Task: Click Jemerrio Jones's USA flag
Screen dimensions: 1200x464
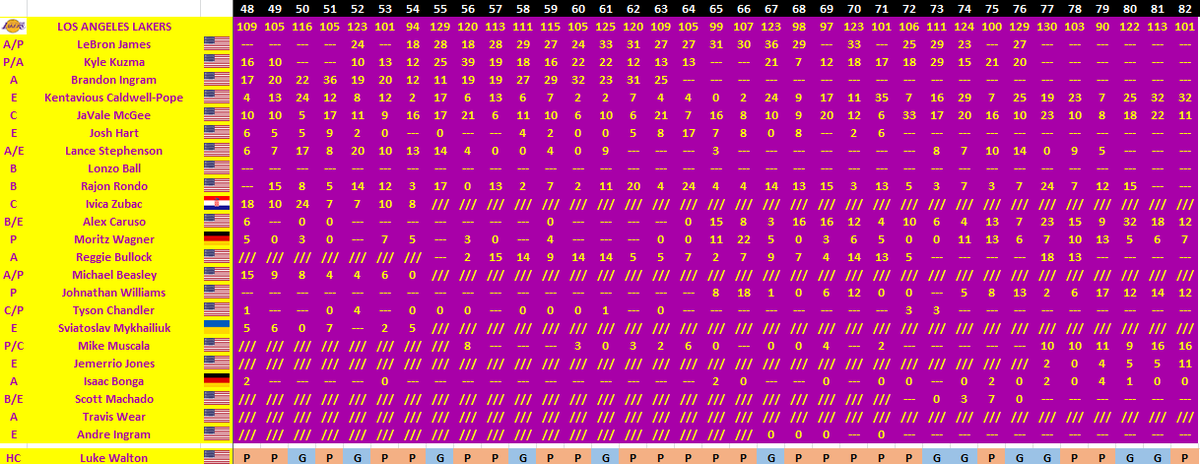Action: click(x=215, y=364)
